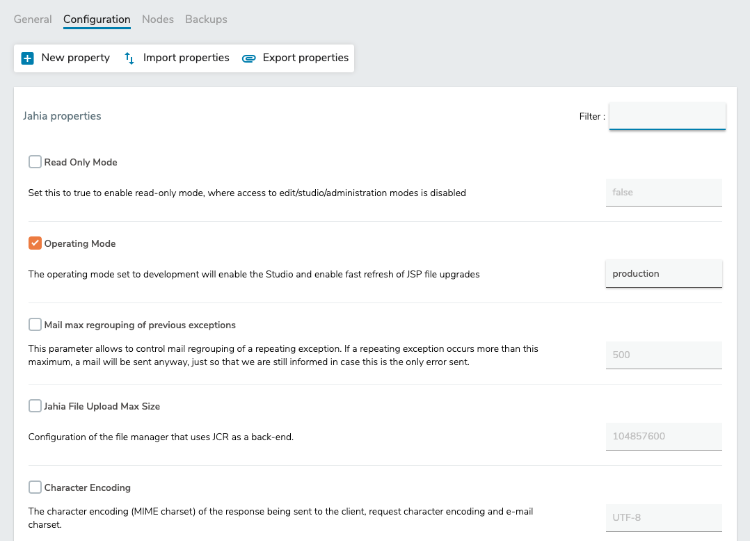Click the mail regrouping value field showing 500
This screenshot has height=541, width=750.
click(664, 355)
